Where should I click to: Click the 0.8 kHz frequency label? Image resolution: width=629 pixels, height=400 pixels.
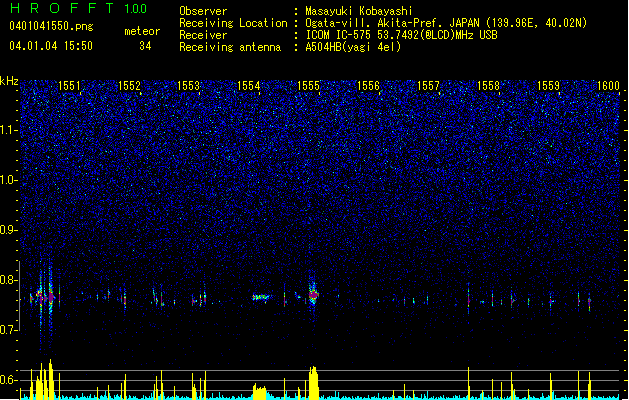pos(9,280)
